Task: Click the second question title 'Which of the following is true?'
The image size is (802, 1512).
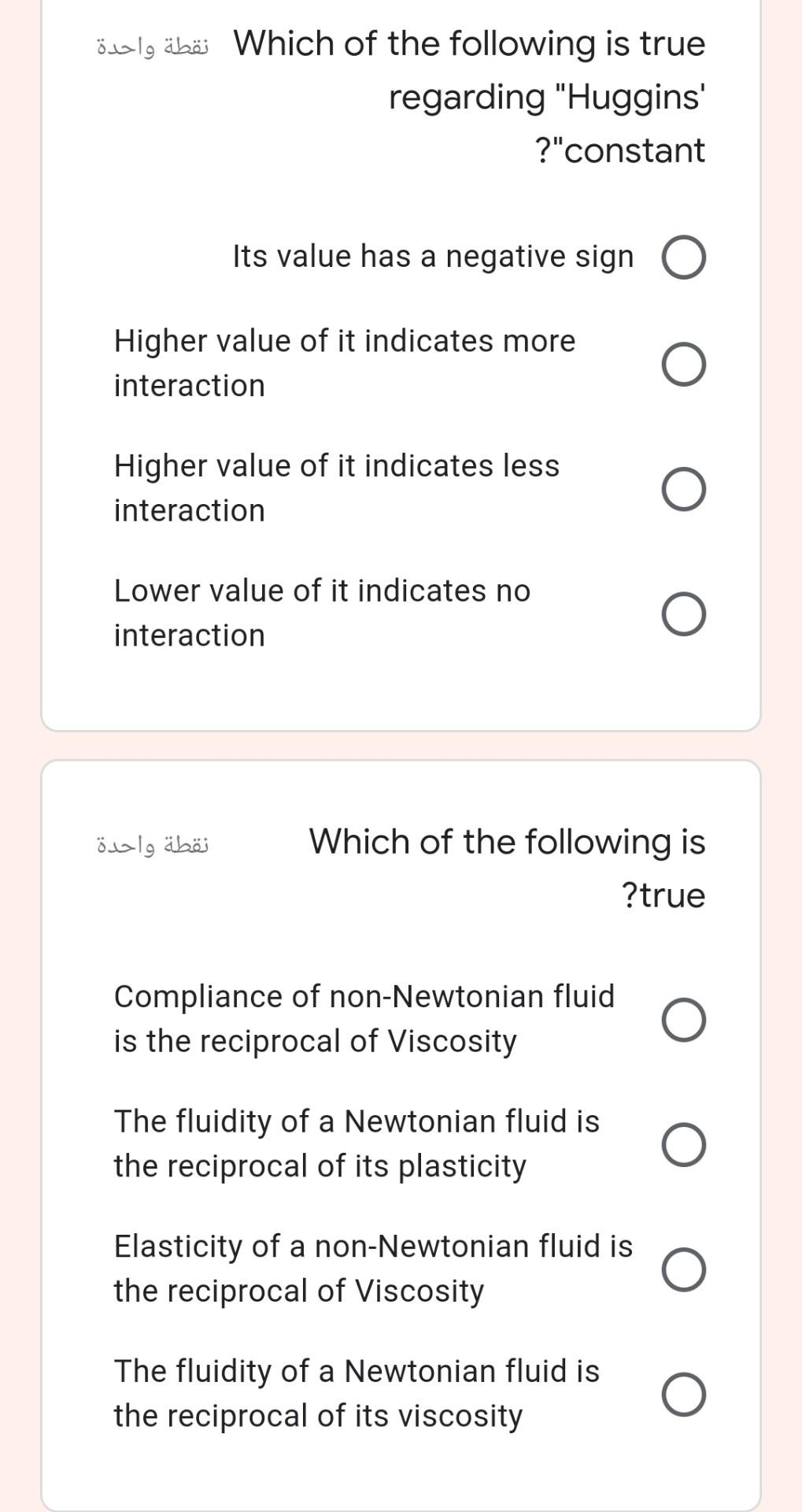Action: pyautogui.click(x=507, y=867)
